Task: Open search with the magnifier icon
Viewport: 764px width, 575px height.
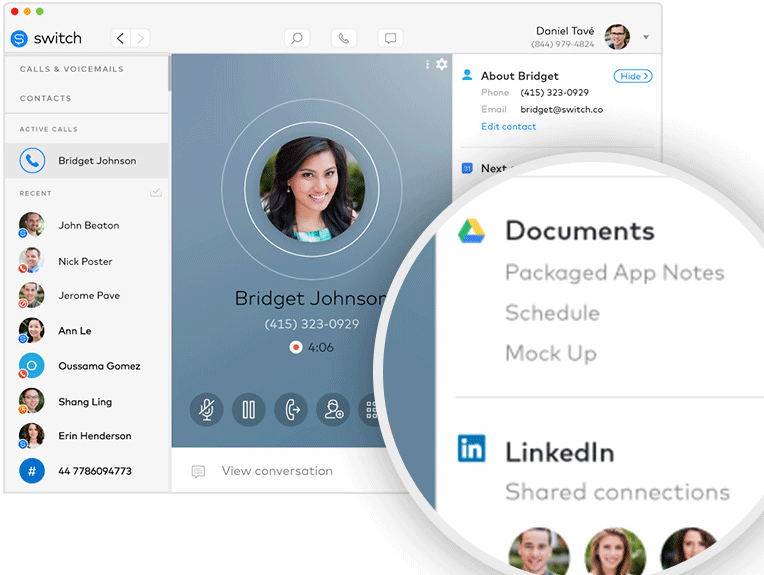Action: point(297,38)
